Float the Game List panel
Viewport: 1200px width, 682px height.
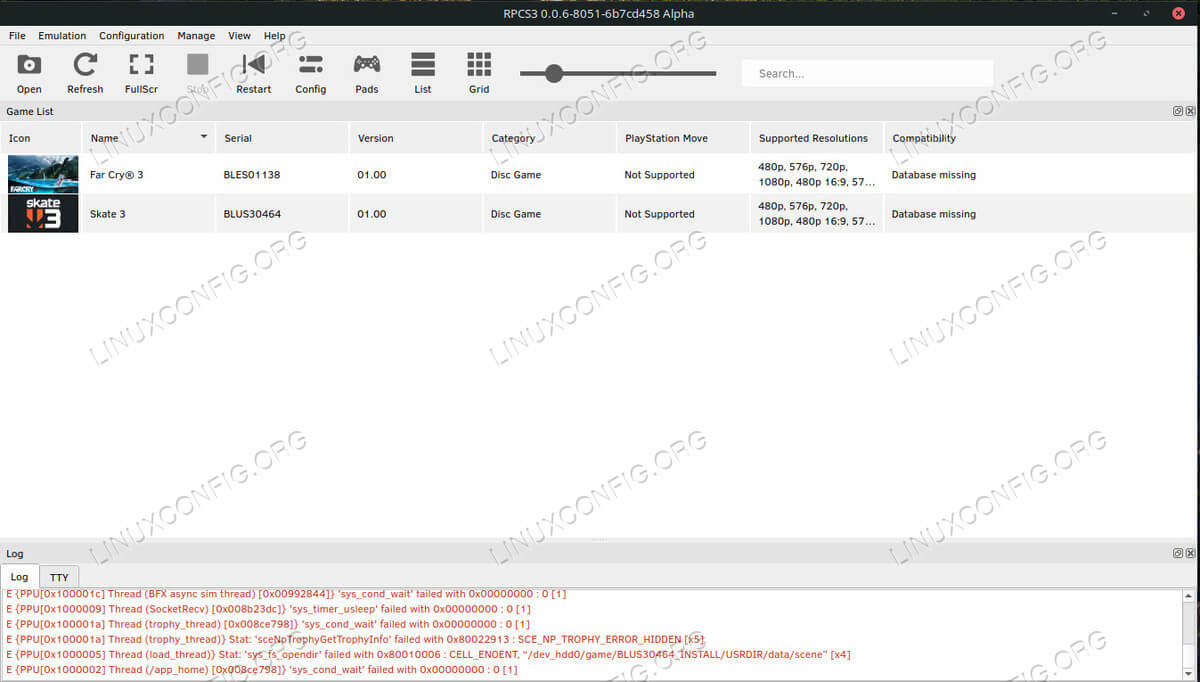(1178, 111)
